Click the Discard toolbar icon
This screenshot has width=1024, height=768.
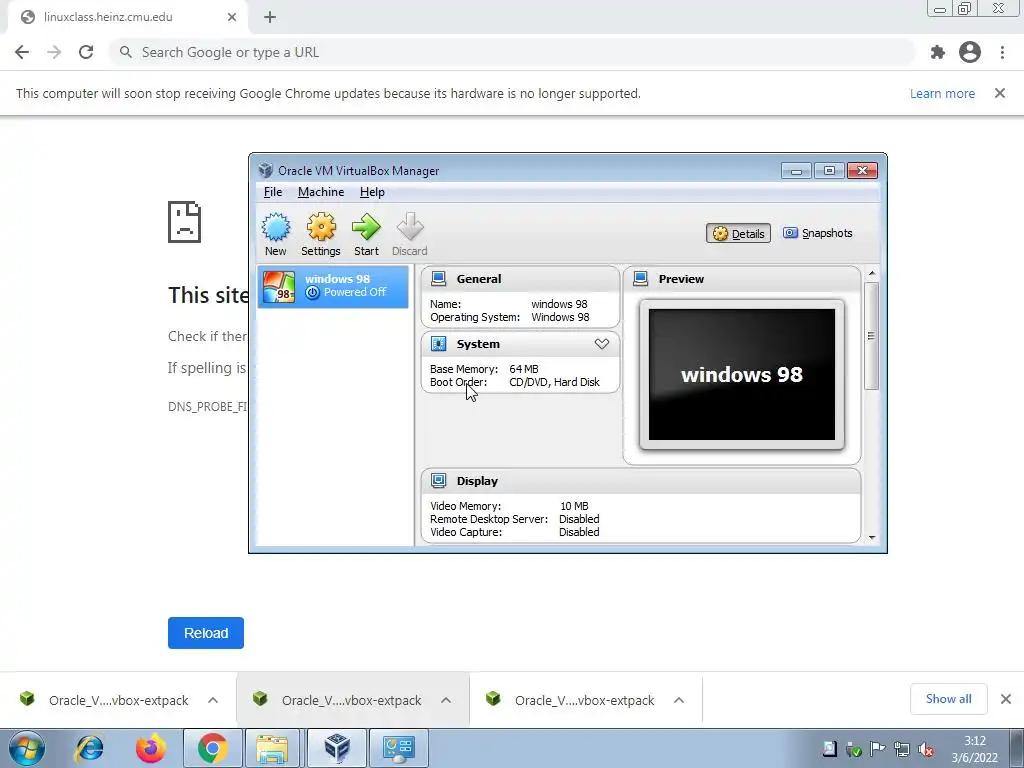point(410,227)
